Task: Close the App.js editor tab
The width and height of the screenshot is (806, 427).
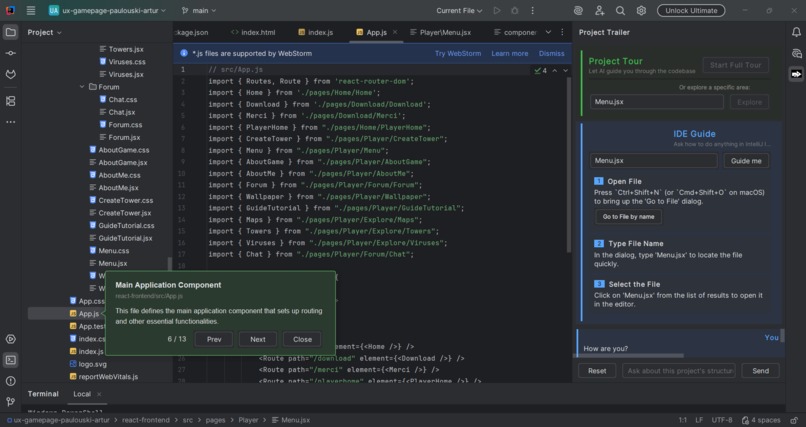Action: point(395,32)
